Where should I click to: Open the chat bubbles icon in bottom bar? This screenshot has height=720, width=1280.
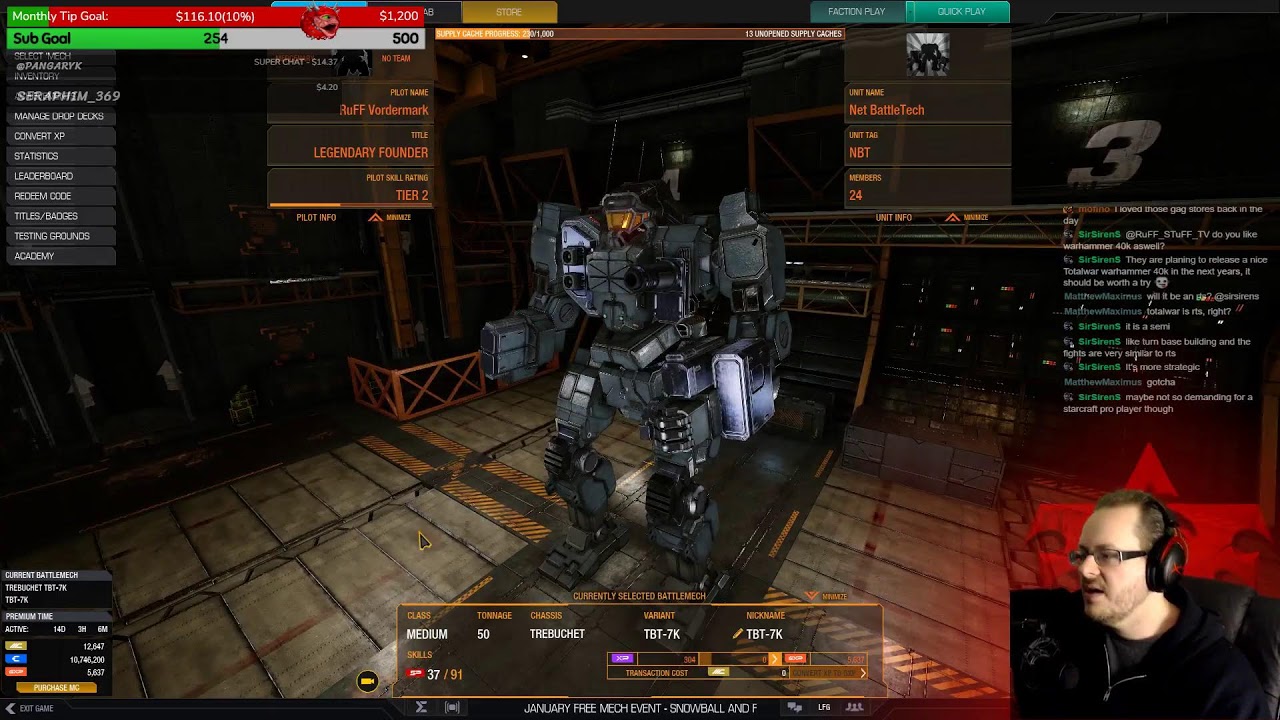(x=794, y=707)
